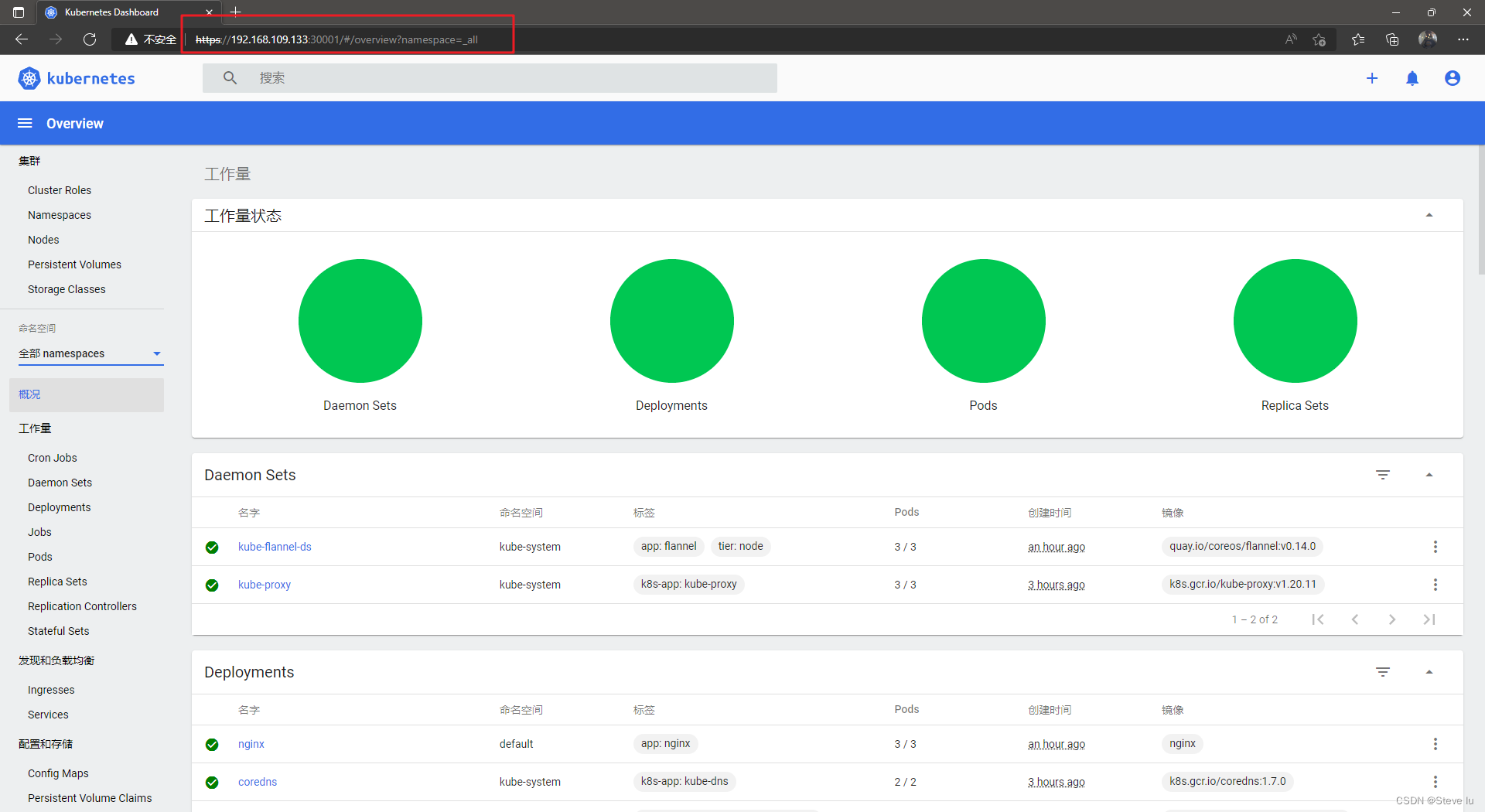Click the 'k8s-app: kube-dns' label chip

coord(684,781)
